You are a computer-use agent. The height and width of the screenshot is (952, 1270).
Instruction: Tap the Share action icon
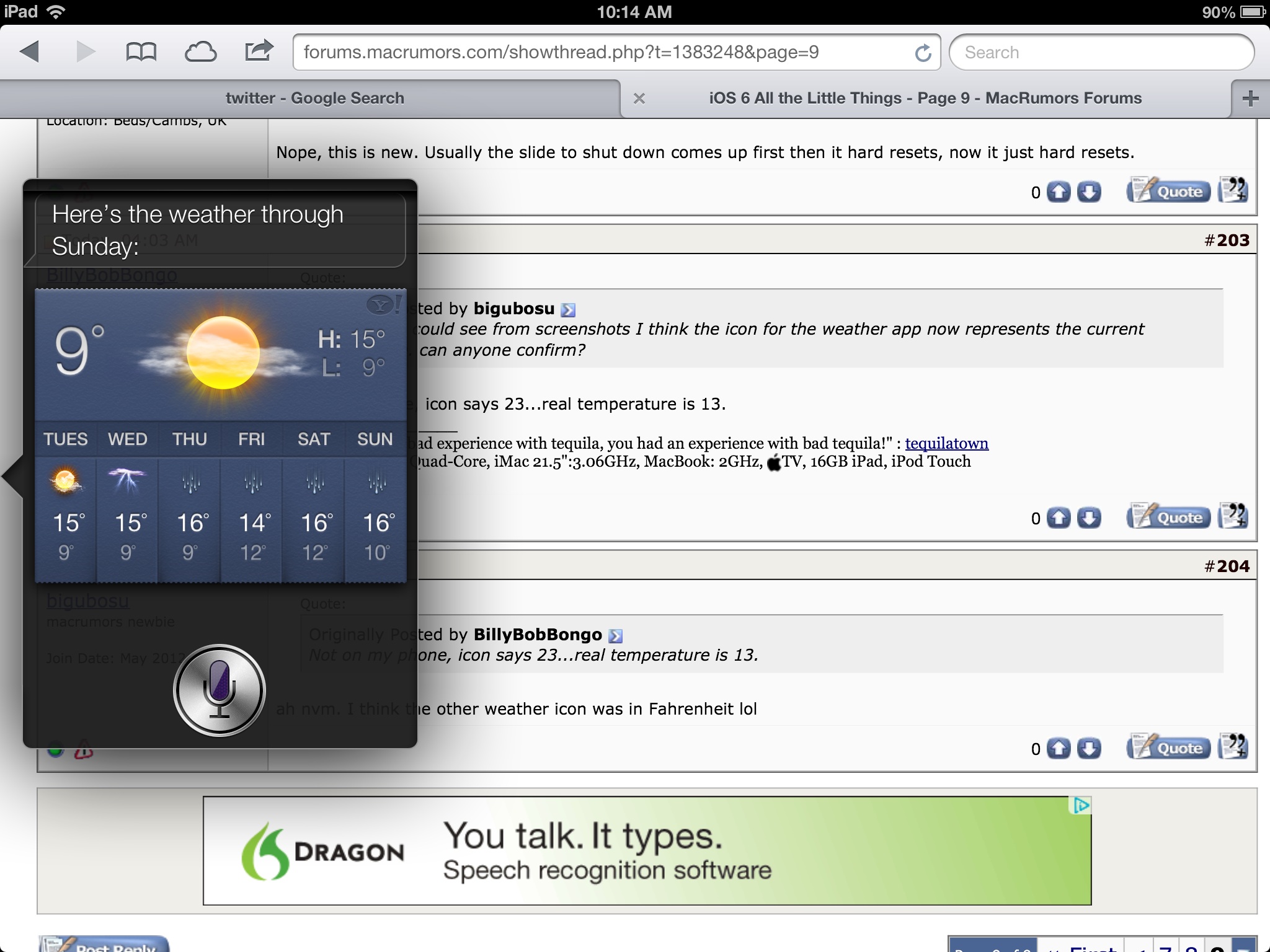(x=259, y=50)
